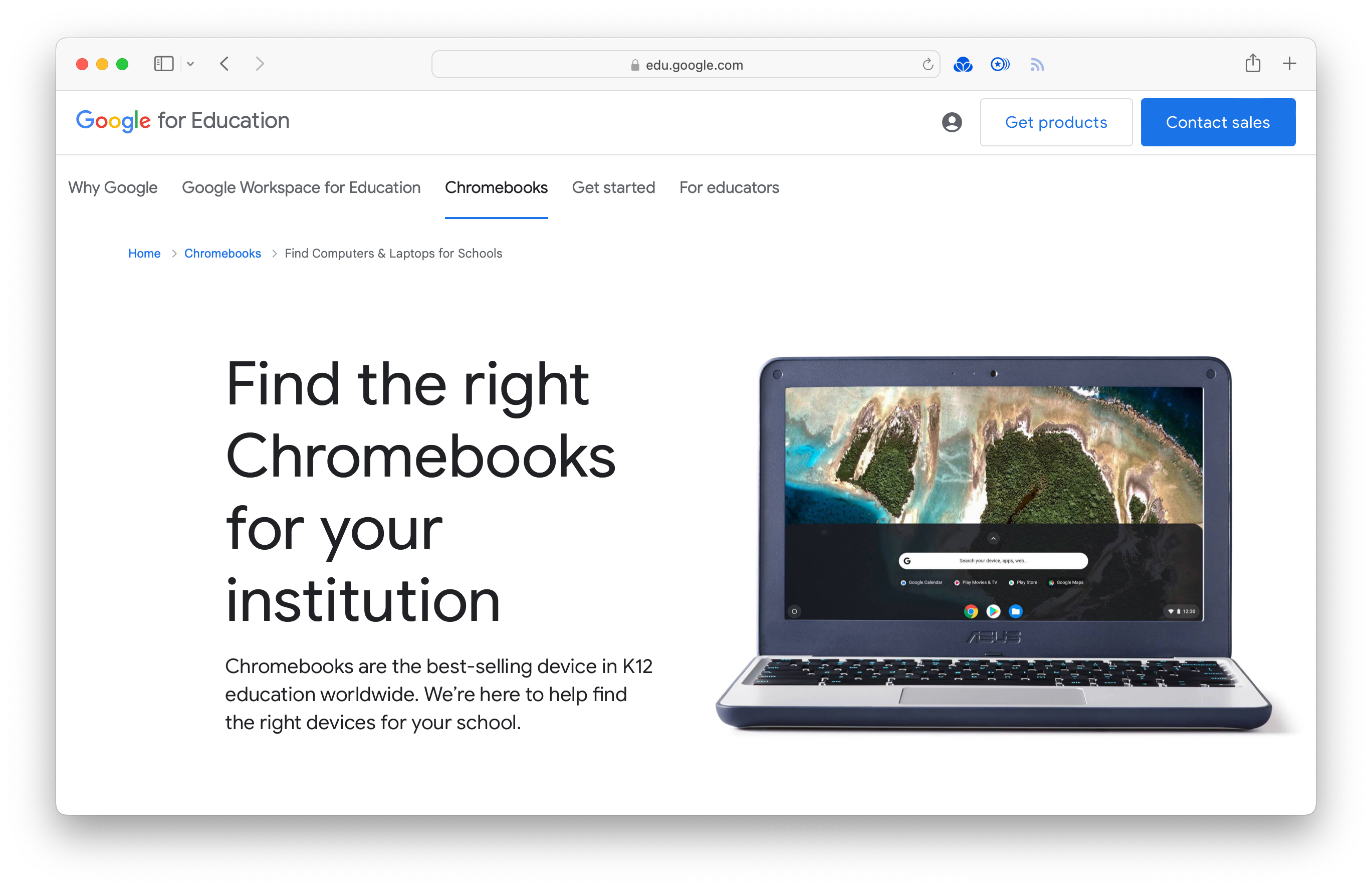Screen dimensions: 1372x889
Task: Click the user account avatar icon
Action: pos(950,121)
